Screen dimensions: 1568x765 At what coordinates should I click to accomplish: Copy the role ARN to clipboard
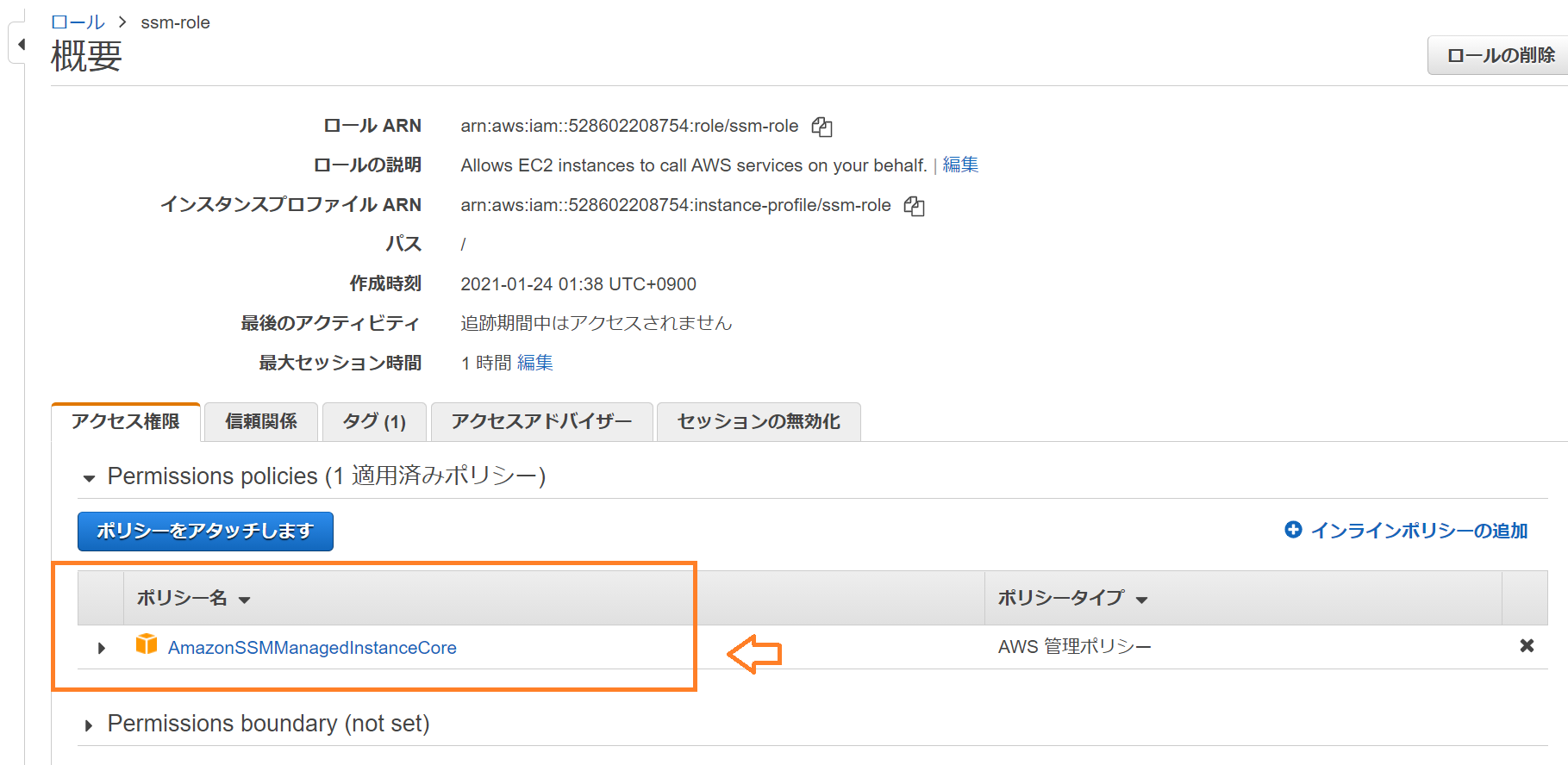pyautogui.click(x=821, y=127)
